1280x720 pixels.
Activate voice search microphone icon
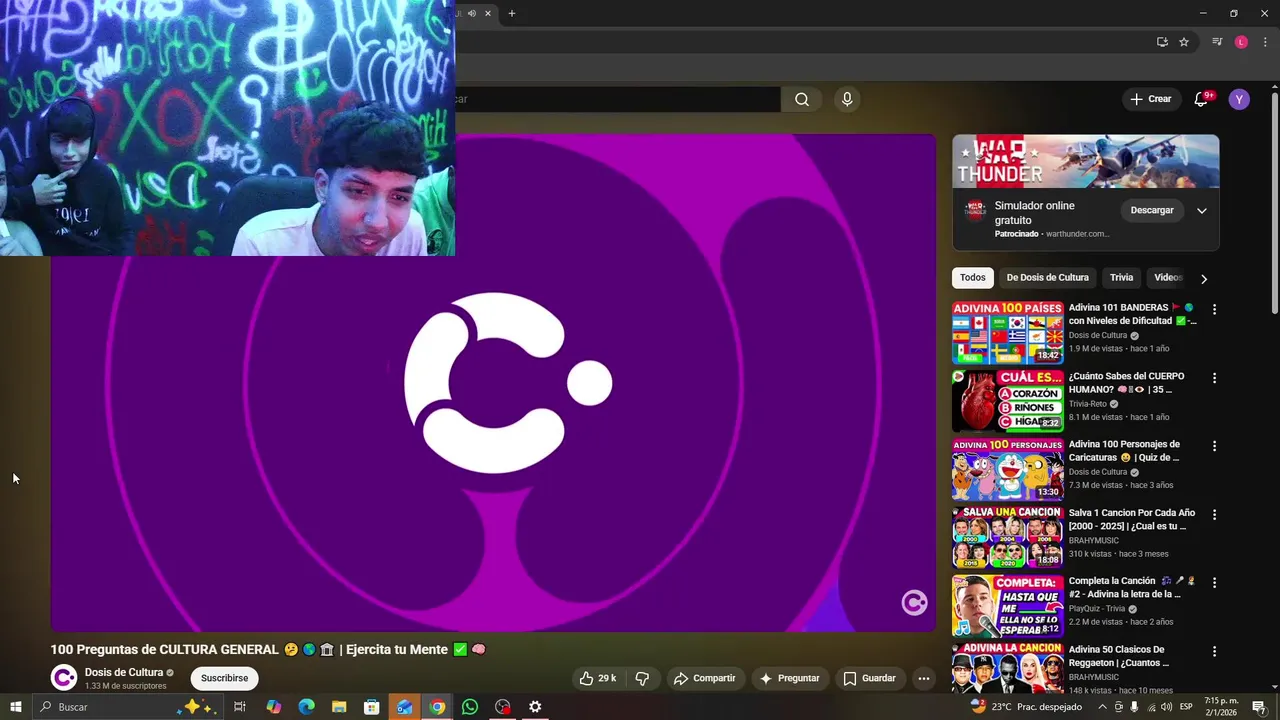point(847,99)
